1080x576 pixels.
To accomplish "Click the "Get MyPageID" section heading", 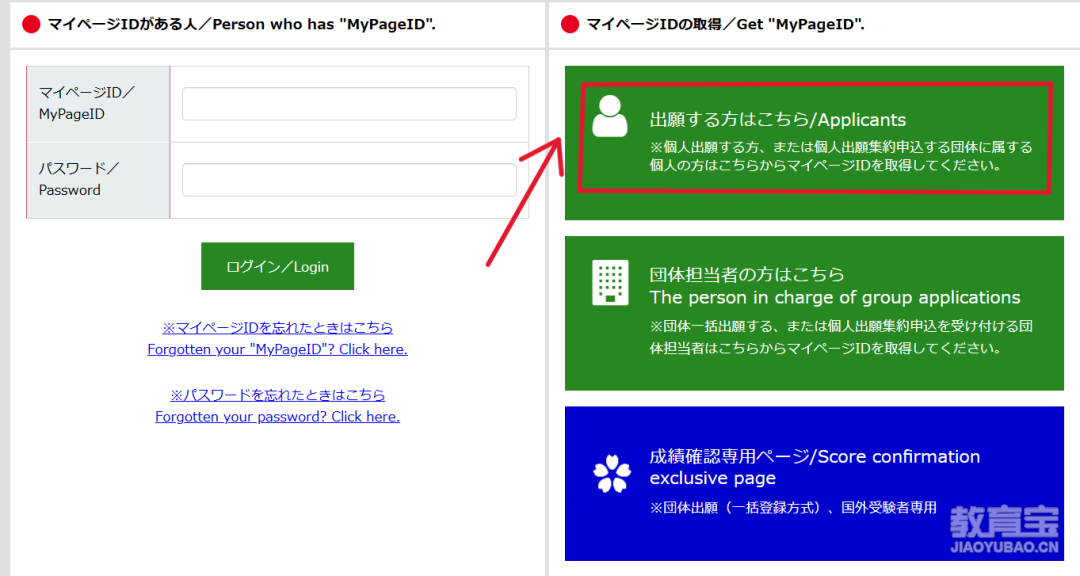I will tap(725, 25).
